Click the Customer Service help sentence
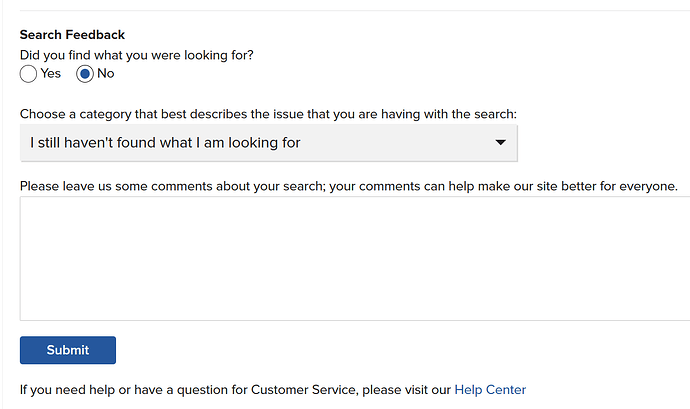The width and height of the screenshot is (690, 409). (x=273, y=390)
